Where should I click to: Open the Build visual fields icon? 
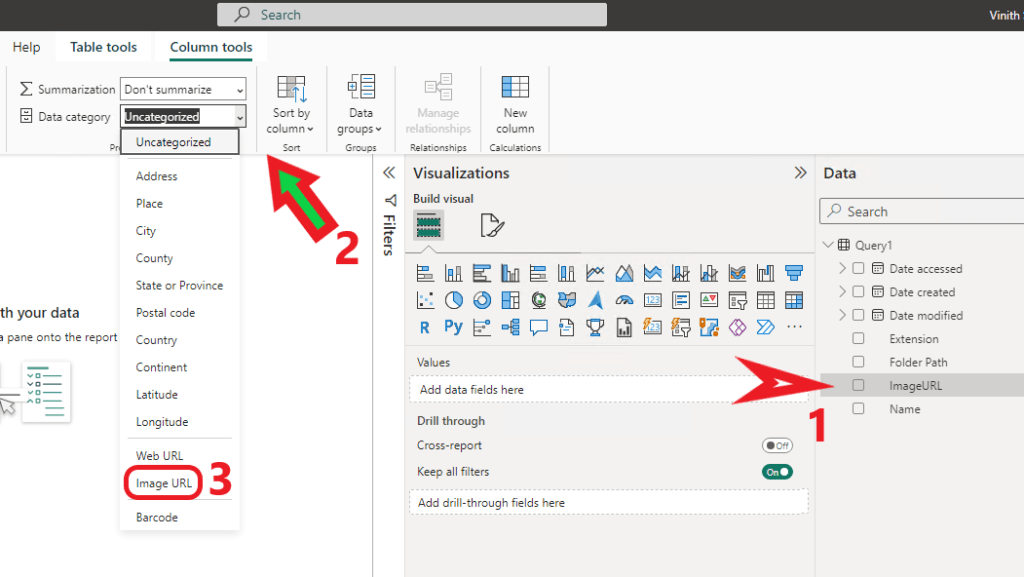click(x=428, y=225)
